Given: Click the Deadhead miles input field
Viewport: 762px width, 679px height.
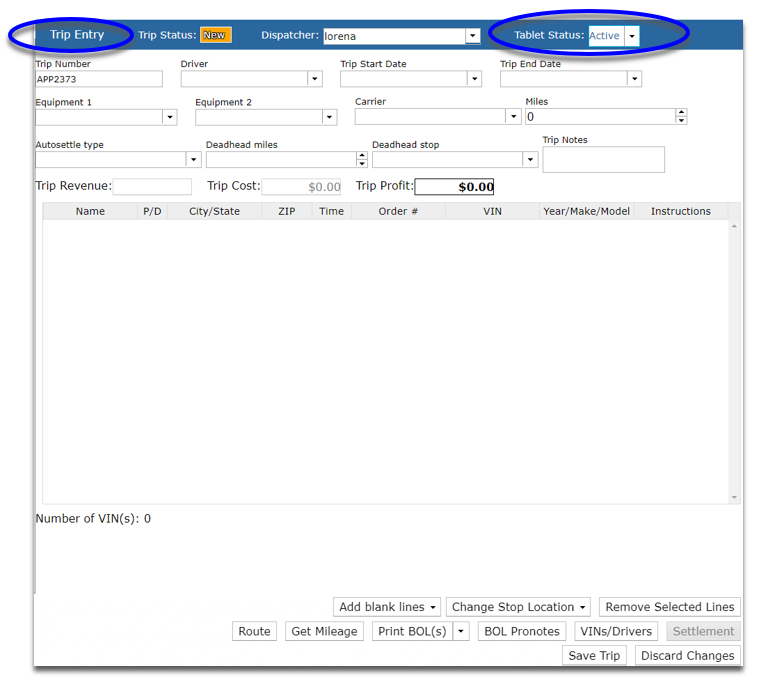Looking at the screenshot, I should [x=281, y=159].
